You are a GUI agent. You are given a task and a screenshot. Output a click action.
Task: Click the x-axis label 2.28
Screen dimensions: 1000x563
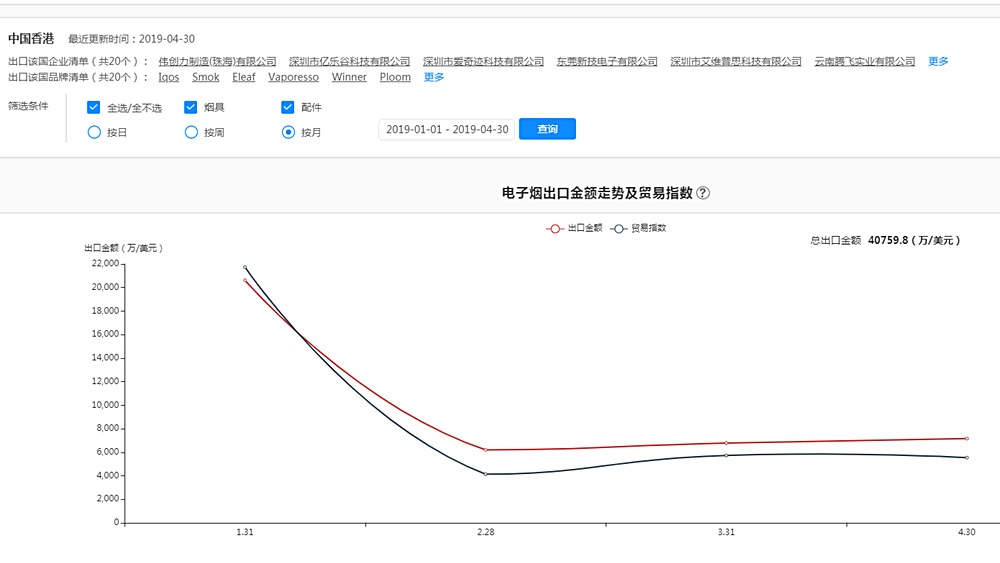485,532
